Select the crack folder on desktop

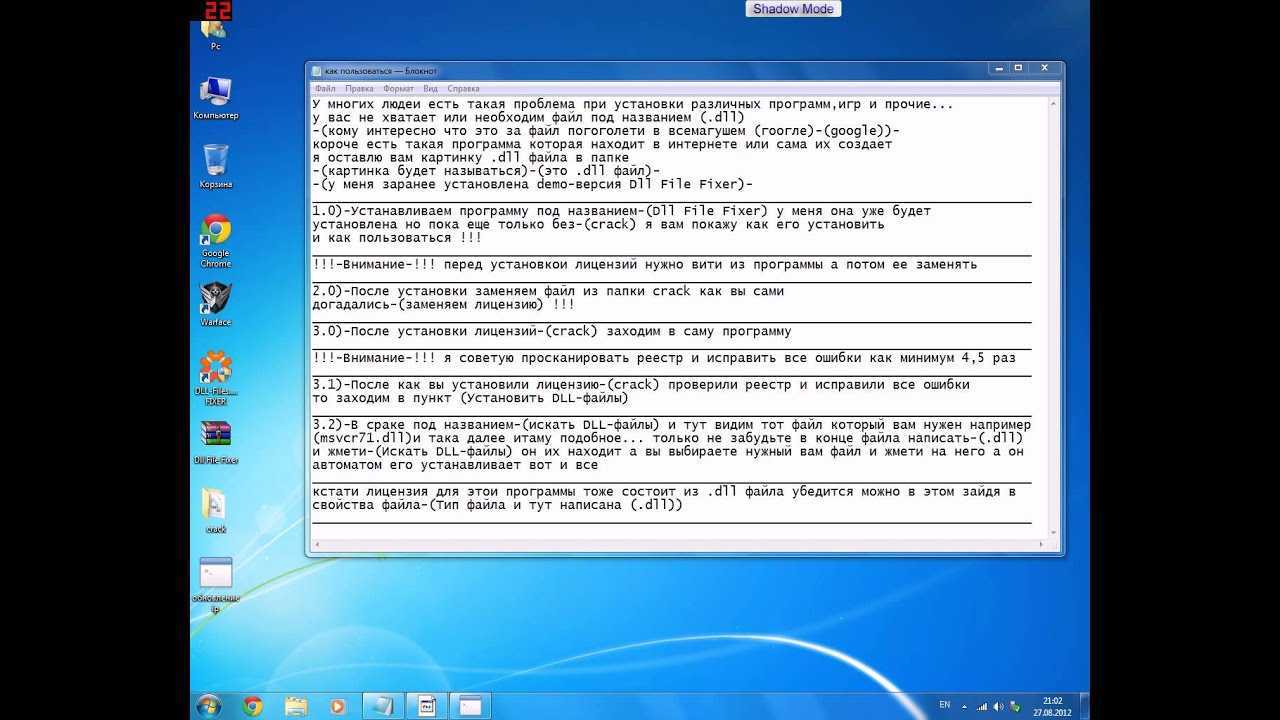tap(216, 510)
